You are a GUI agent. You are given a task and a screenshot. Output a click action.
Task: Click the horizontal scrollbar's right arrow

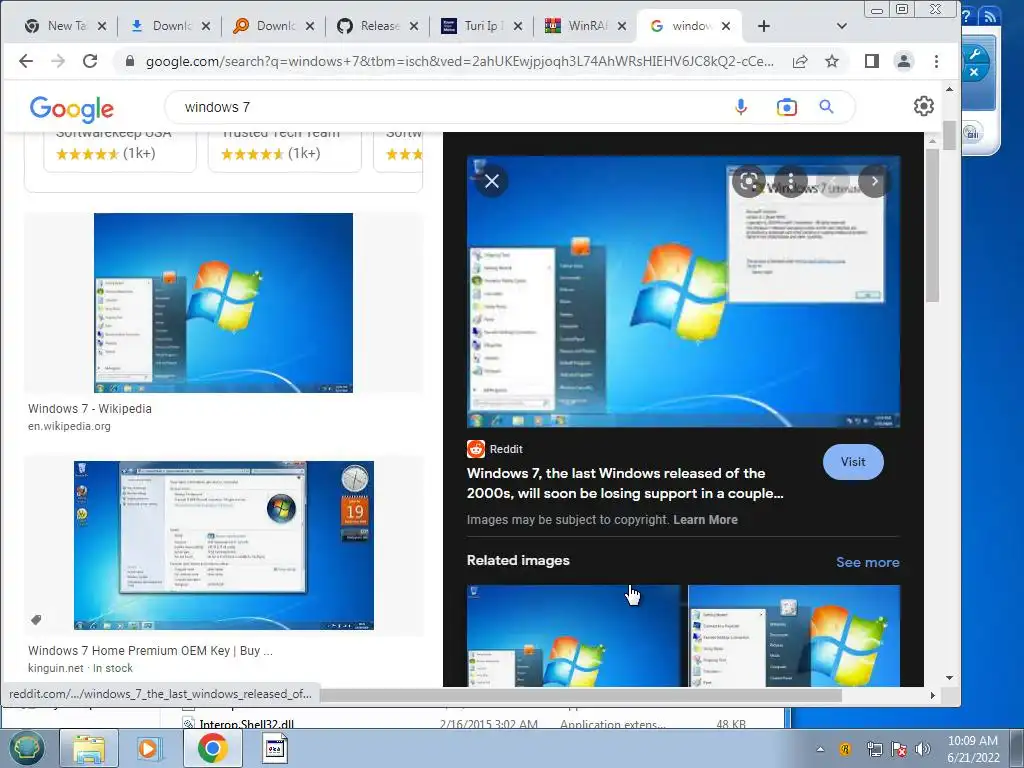point(932,696)
